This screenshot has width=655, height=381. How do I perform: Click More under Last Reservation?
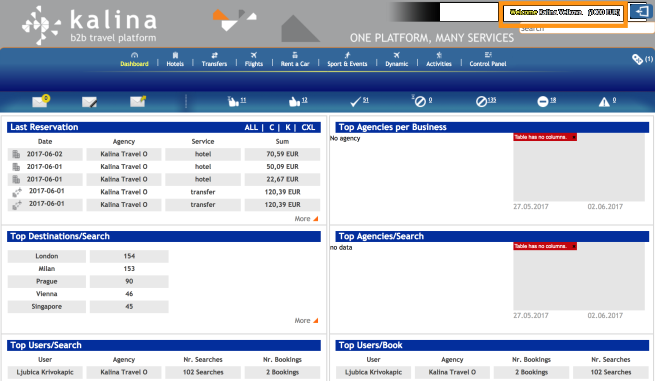(x=306, y=218)
